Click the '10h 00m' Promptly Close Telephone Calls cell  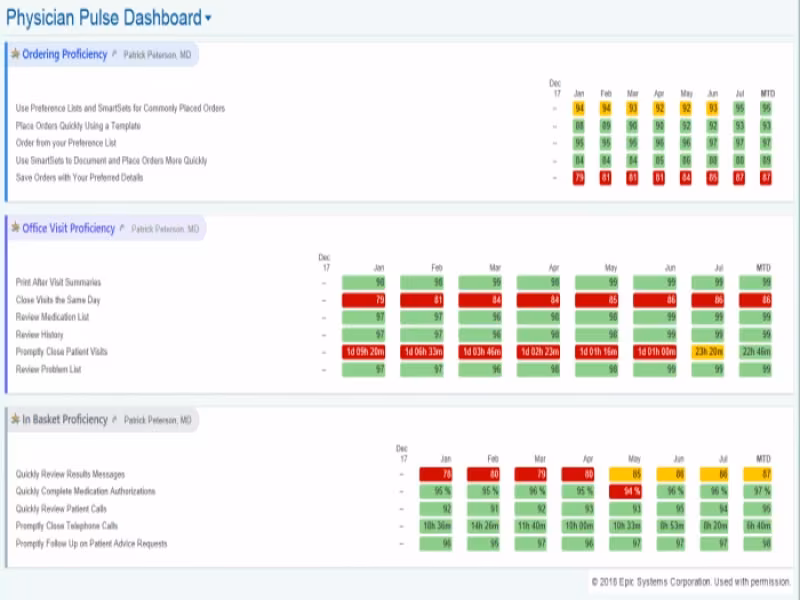click(x=578, y=526)
